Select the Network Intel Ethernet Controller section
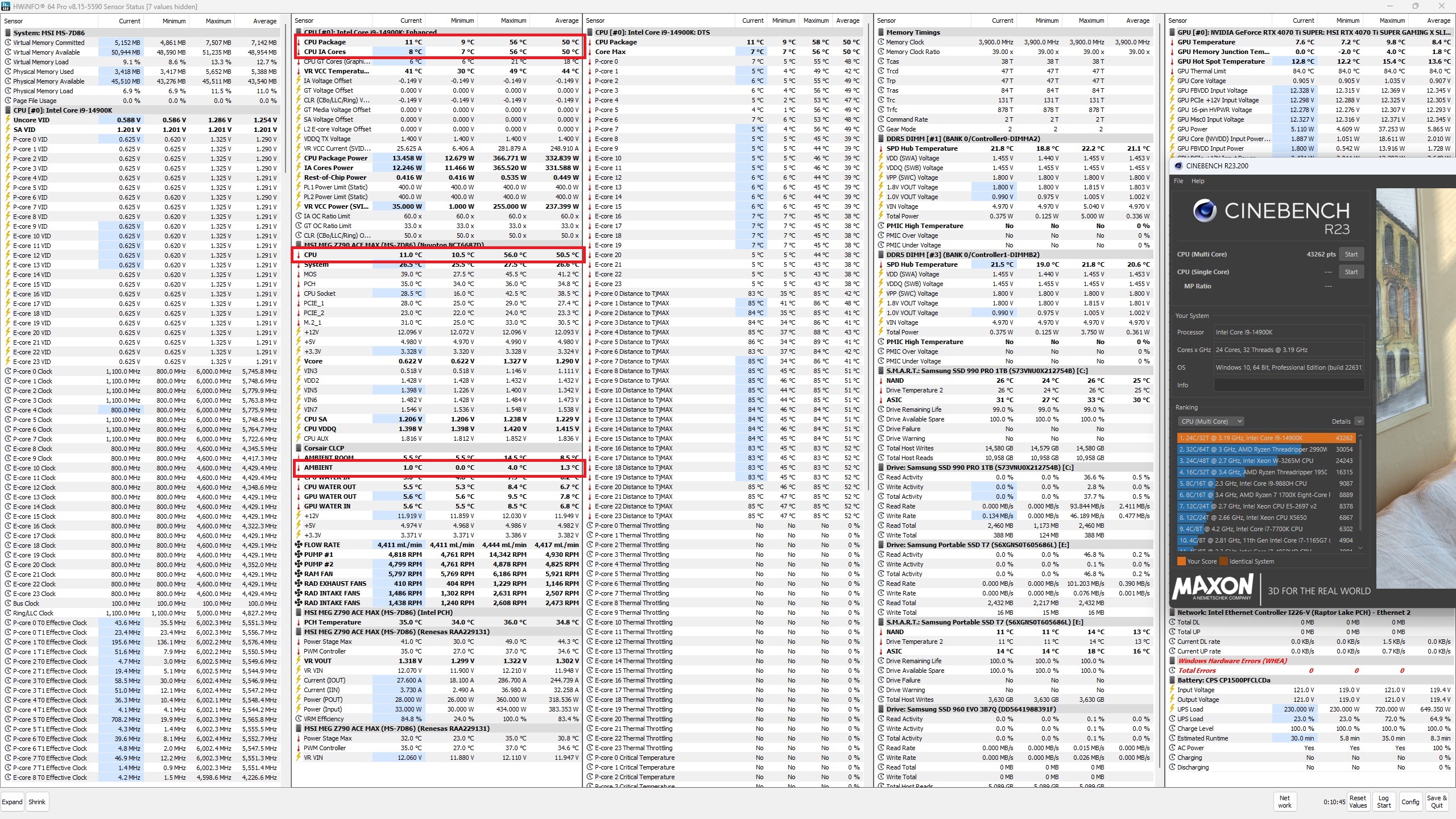The height and width of the screenshot is (819, 1456). tap(1290, 613)
